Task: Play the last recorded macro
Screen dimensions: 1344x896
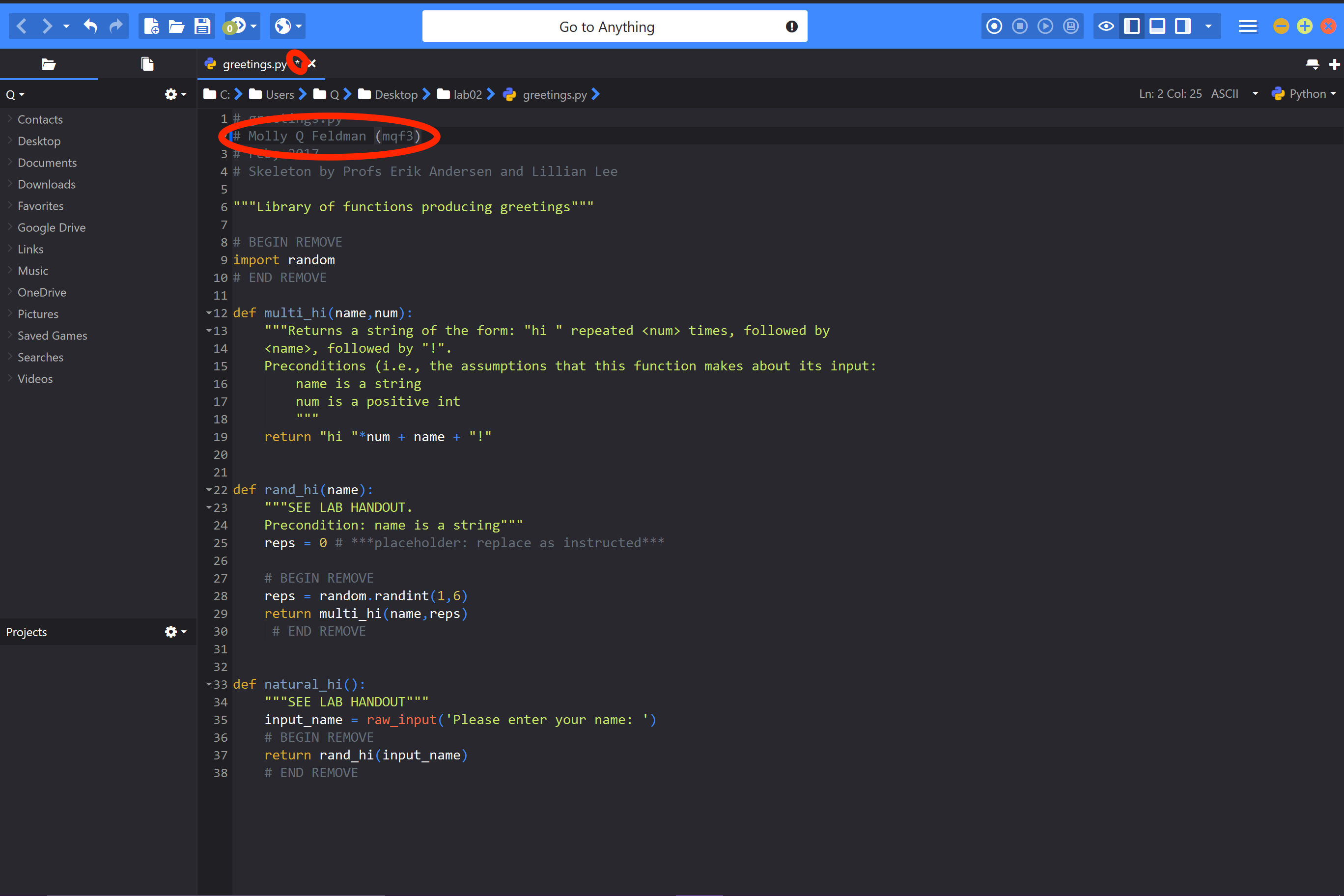Action: coord(1045,27)
